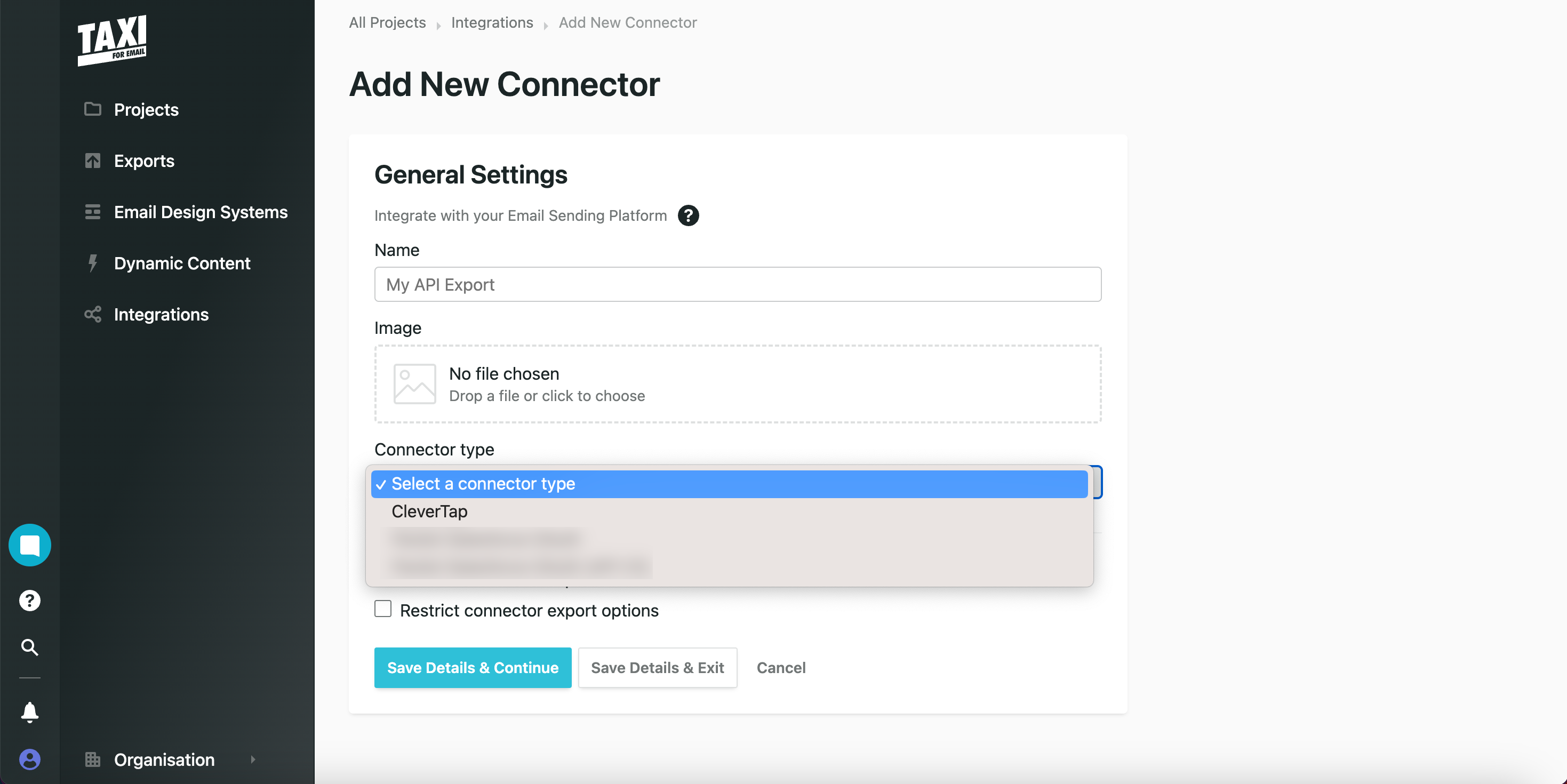Screen dimensions: 1567x784
Task: Open Integrations menu item
Action: (x=161, y=315)
